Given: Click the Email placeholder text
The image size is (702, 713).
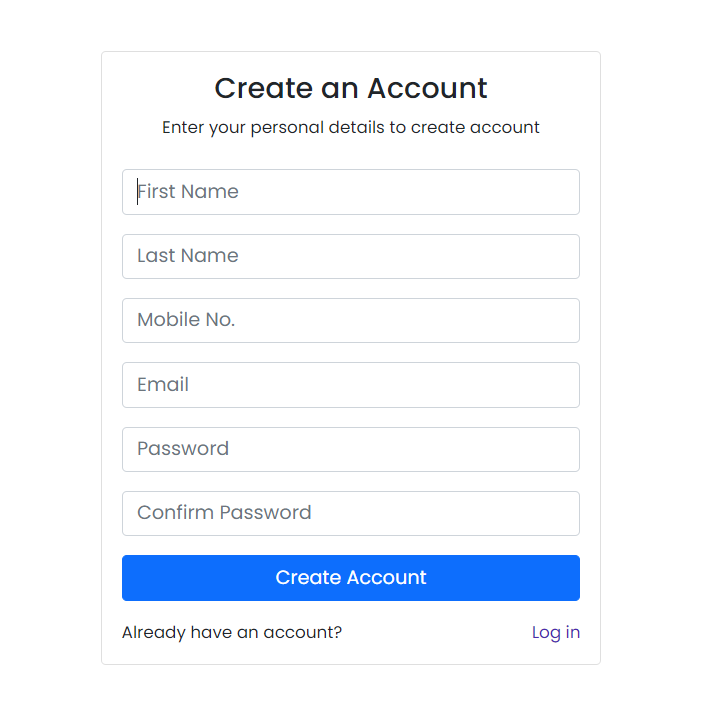Looking at the screenshot, I should coord(163,385).
